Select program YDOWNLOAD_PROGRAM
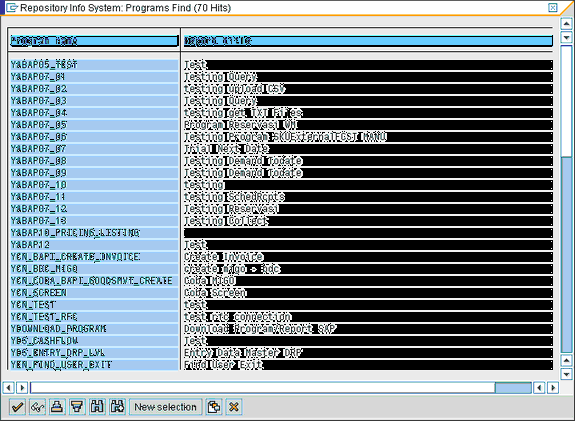Screen dimensions: 575x421 point(94,329)
